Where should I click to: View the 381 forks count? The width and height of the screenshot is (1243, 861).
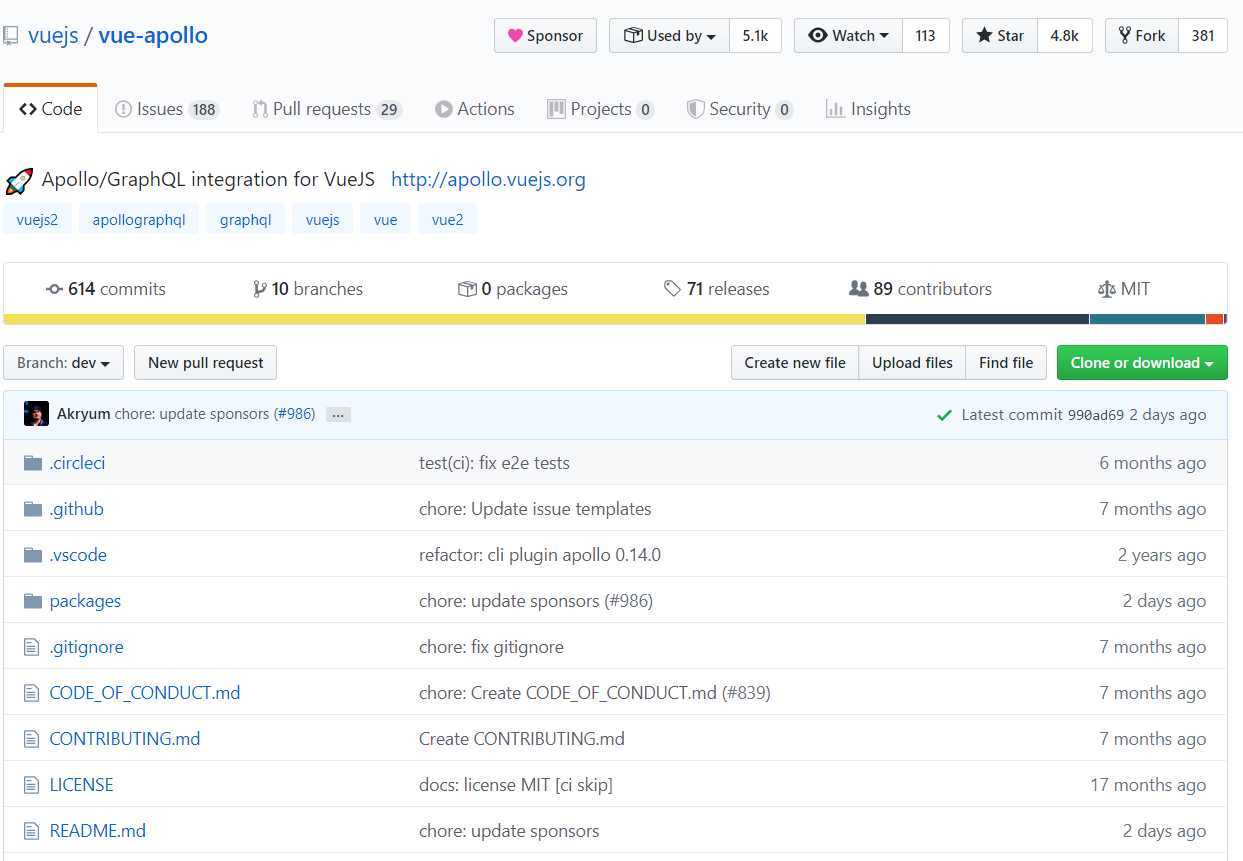pos(1203,36)
